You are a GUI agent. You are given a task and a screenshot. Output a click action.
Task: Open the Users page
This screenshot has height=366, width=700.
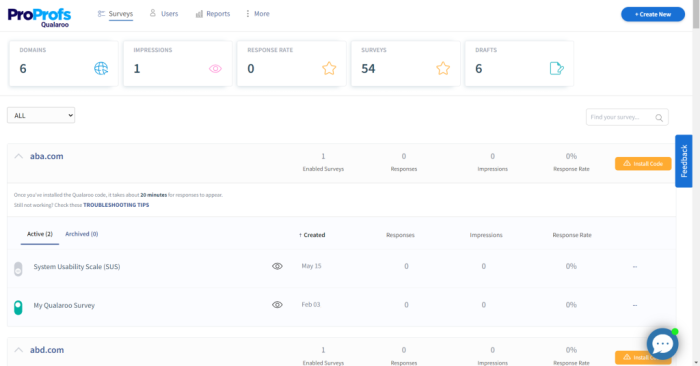click(164, 14)
